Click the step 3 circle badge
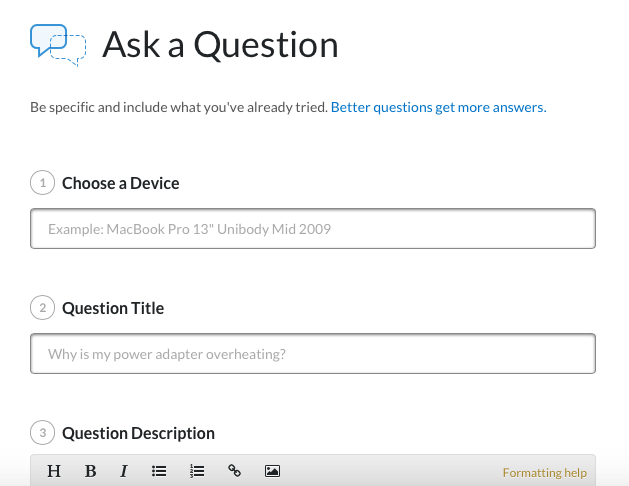 [x=43, y=433]
